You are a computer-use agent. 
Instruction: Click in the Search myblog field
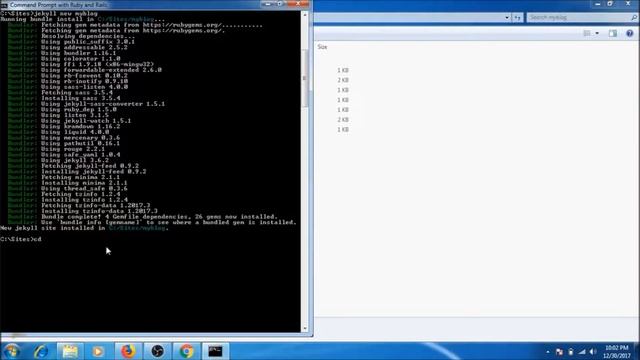578,18
